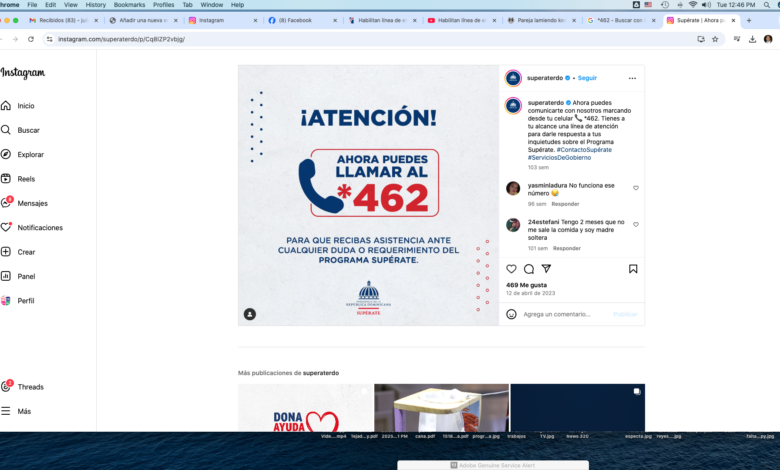The height and width of the screenshot is (470, 780).
Task: Open yasminladura's profile avatar
Action: pyautogui.click(x=513, y=188)
